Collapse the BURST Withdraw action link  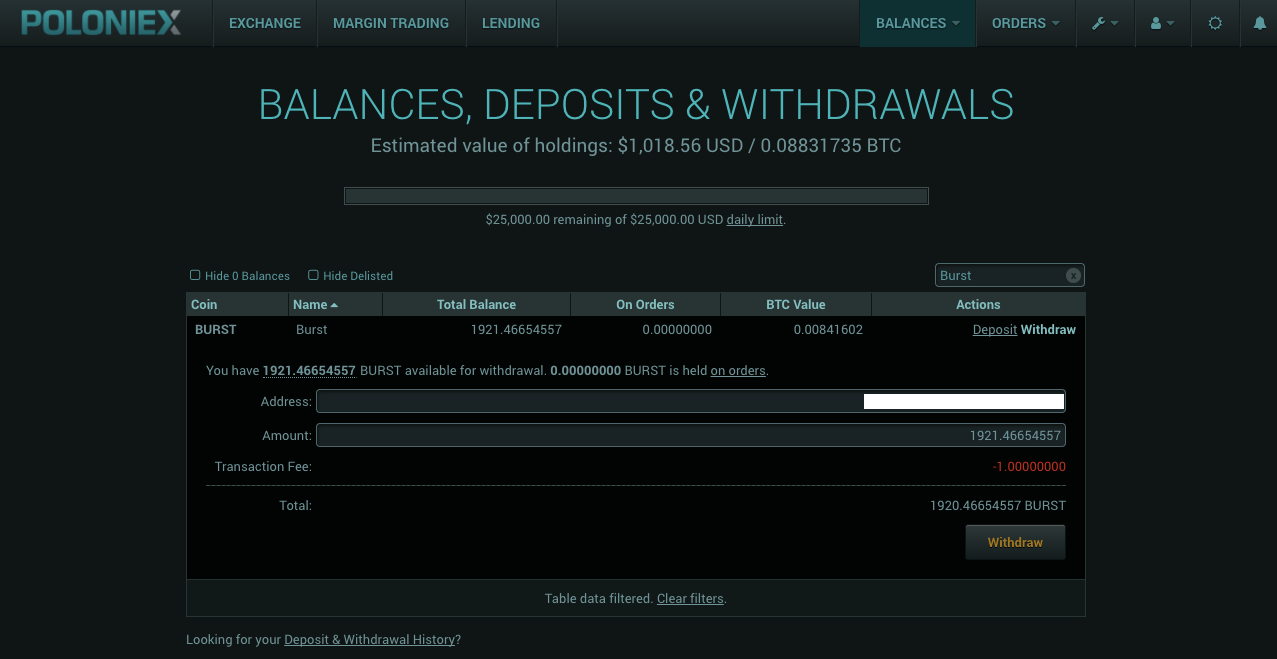click(x=1048, y=329)
